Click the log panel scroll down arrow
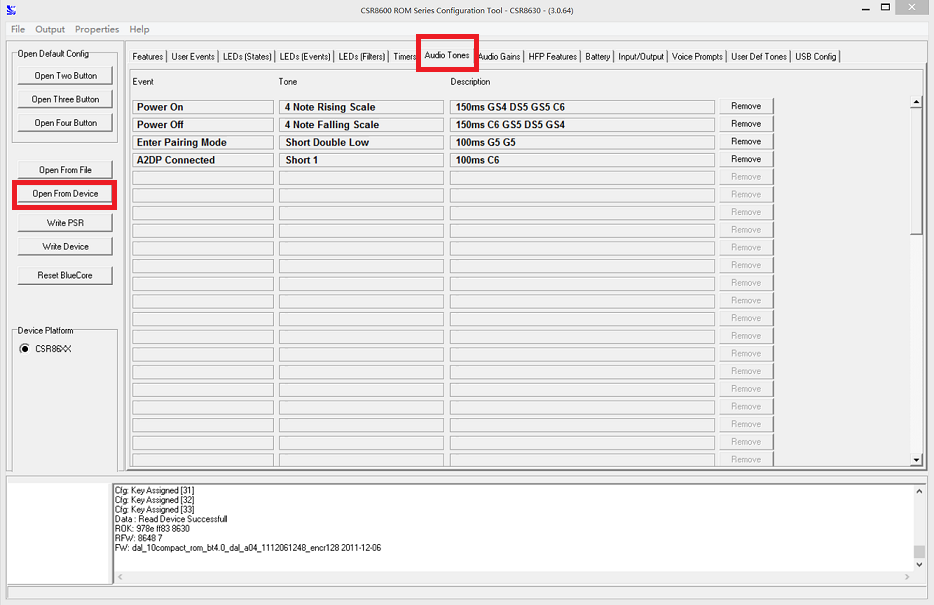Image resolution: width=934 pixels, height=605 pixels. pos(919,565)
